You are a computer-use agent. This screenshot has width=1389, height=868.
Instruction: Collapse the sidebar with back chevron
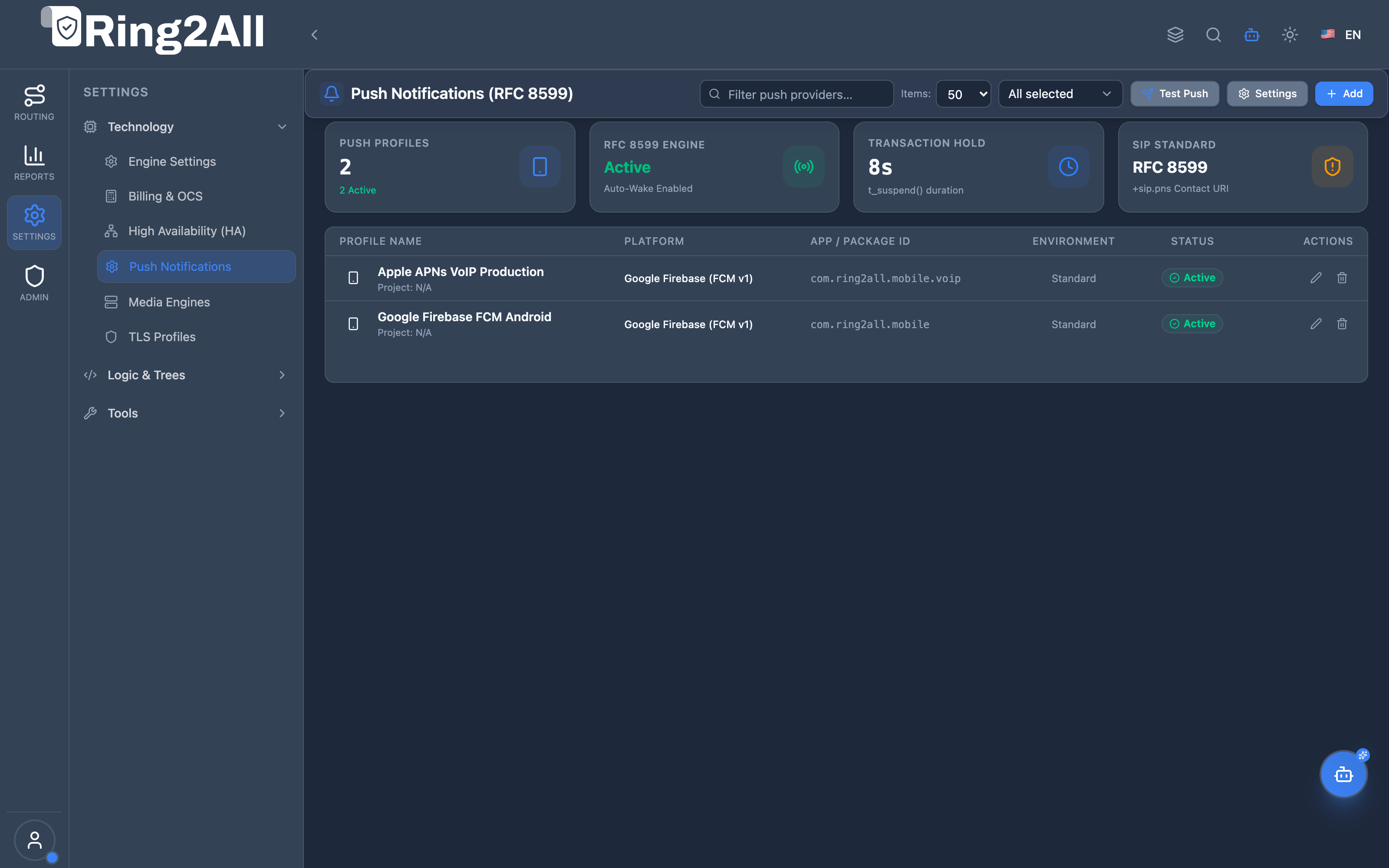click(x=314, y=34)
